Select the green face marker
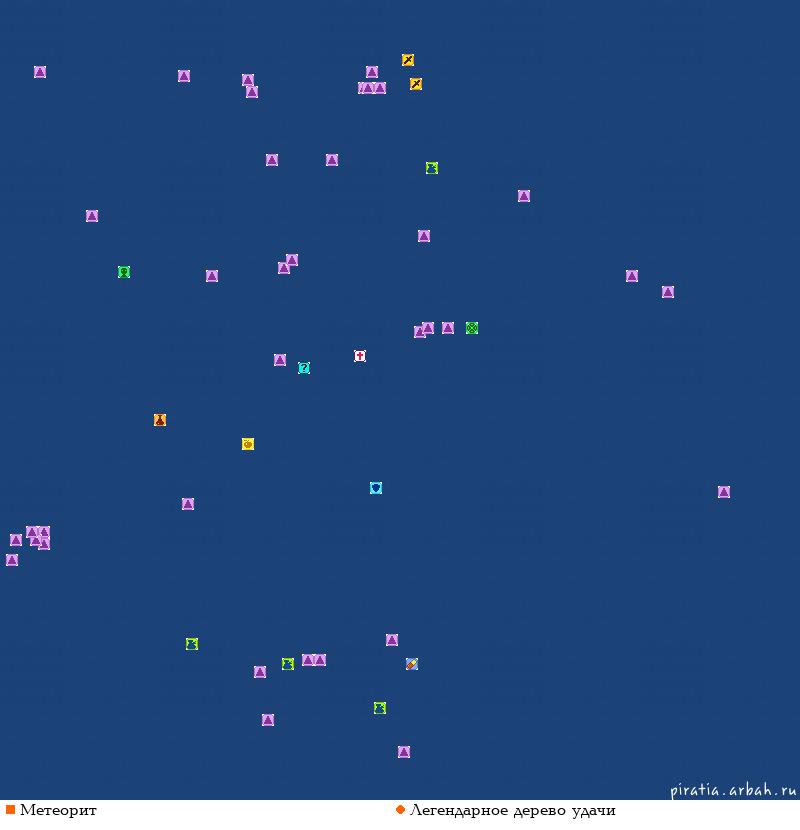Screen dimensions: 800x830 (124, 272)
